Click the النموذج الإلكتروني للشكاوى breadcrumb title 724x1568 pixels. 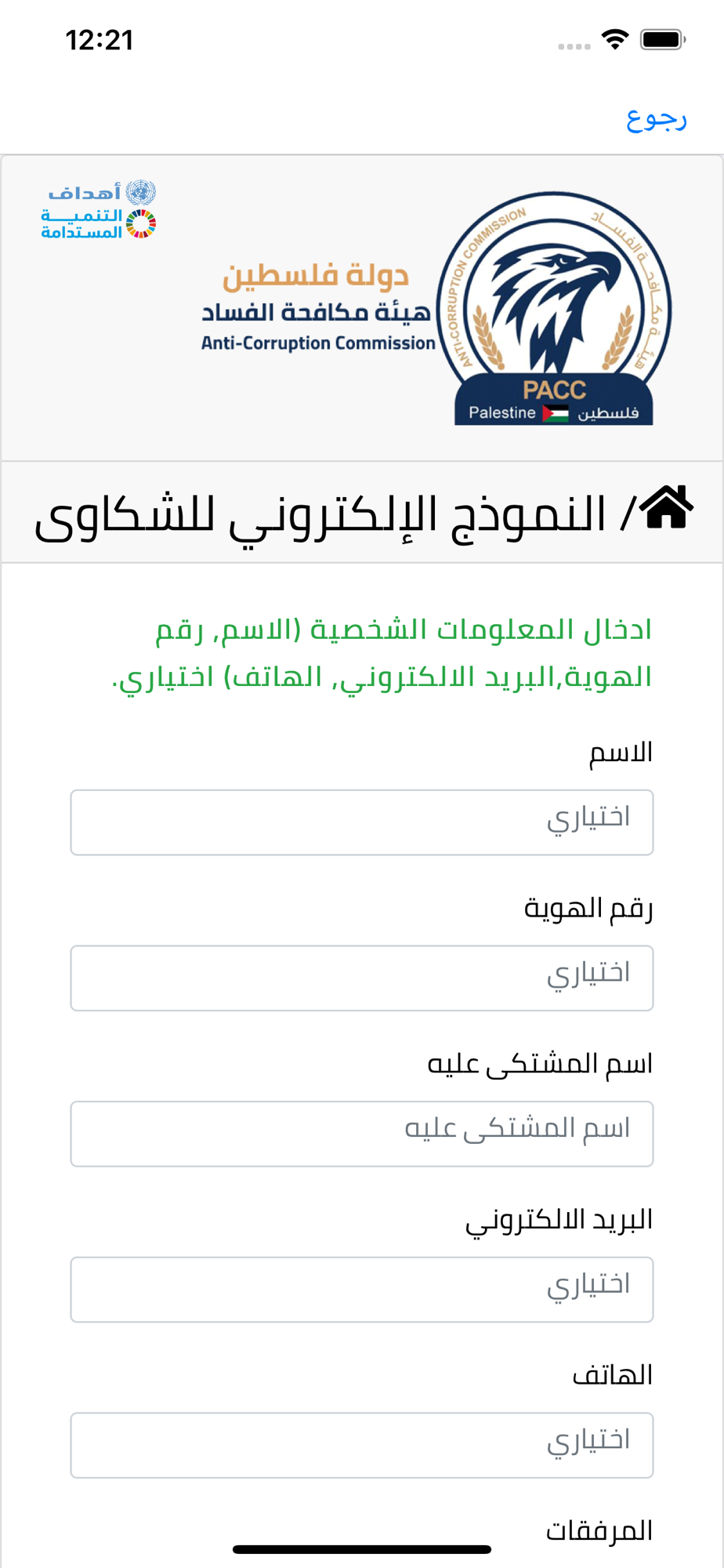[x=320, y=516]
